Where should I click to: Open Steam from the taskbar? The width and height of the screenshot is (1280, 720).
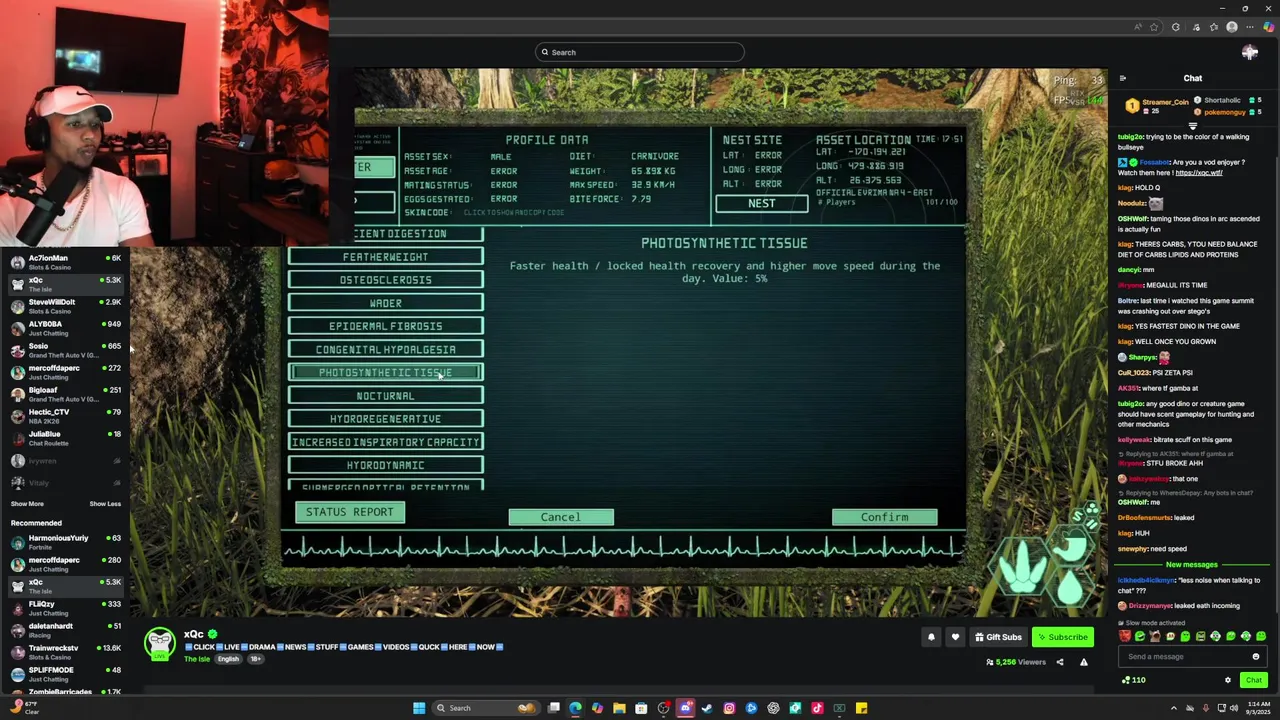tap(707, 708)
